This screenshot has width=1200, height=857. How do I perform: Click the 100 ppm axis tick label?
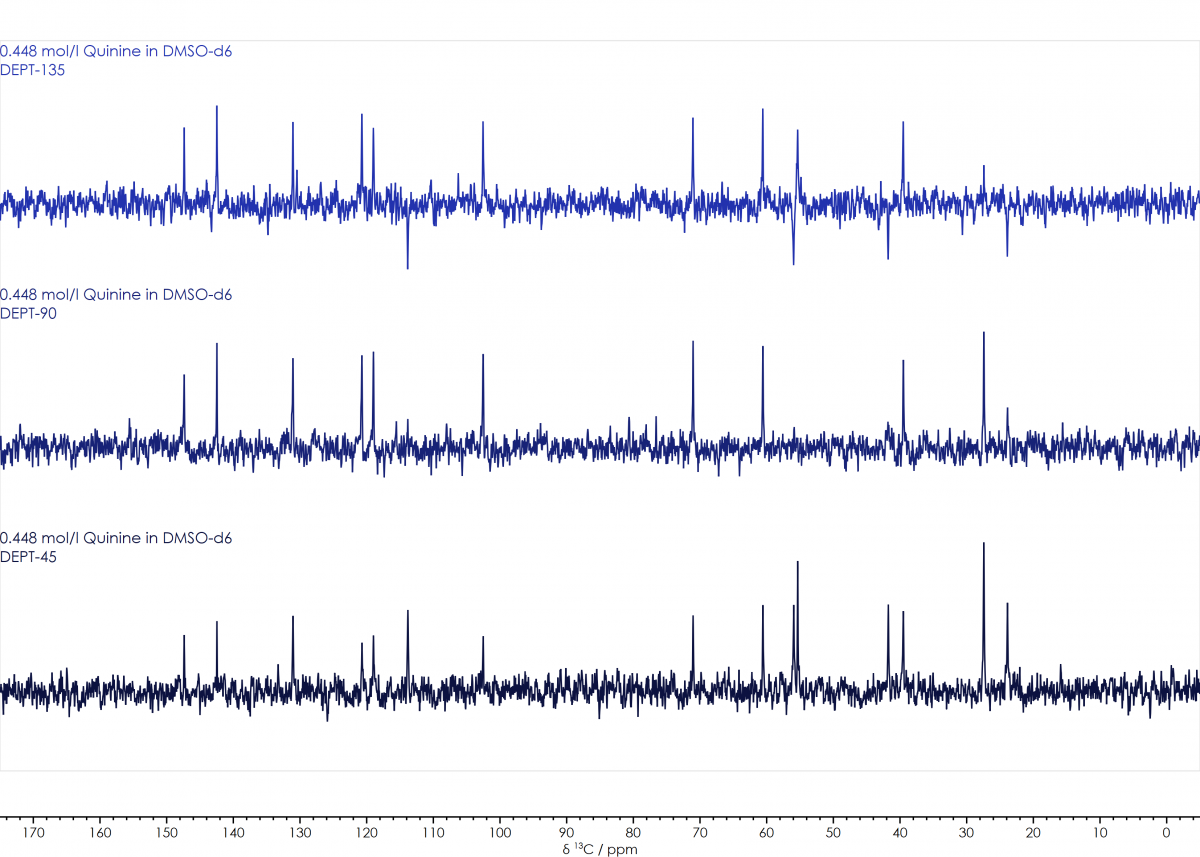coord(500,831)
